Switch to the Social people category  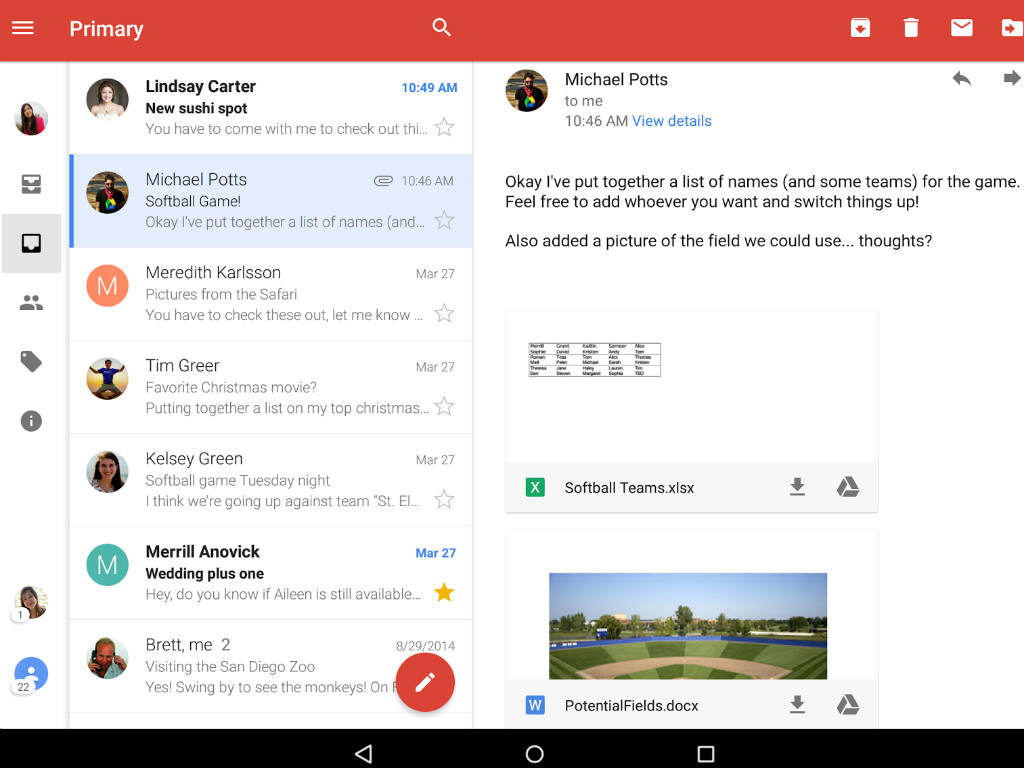point(31,303)
